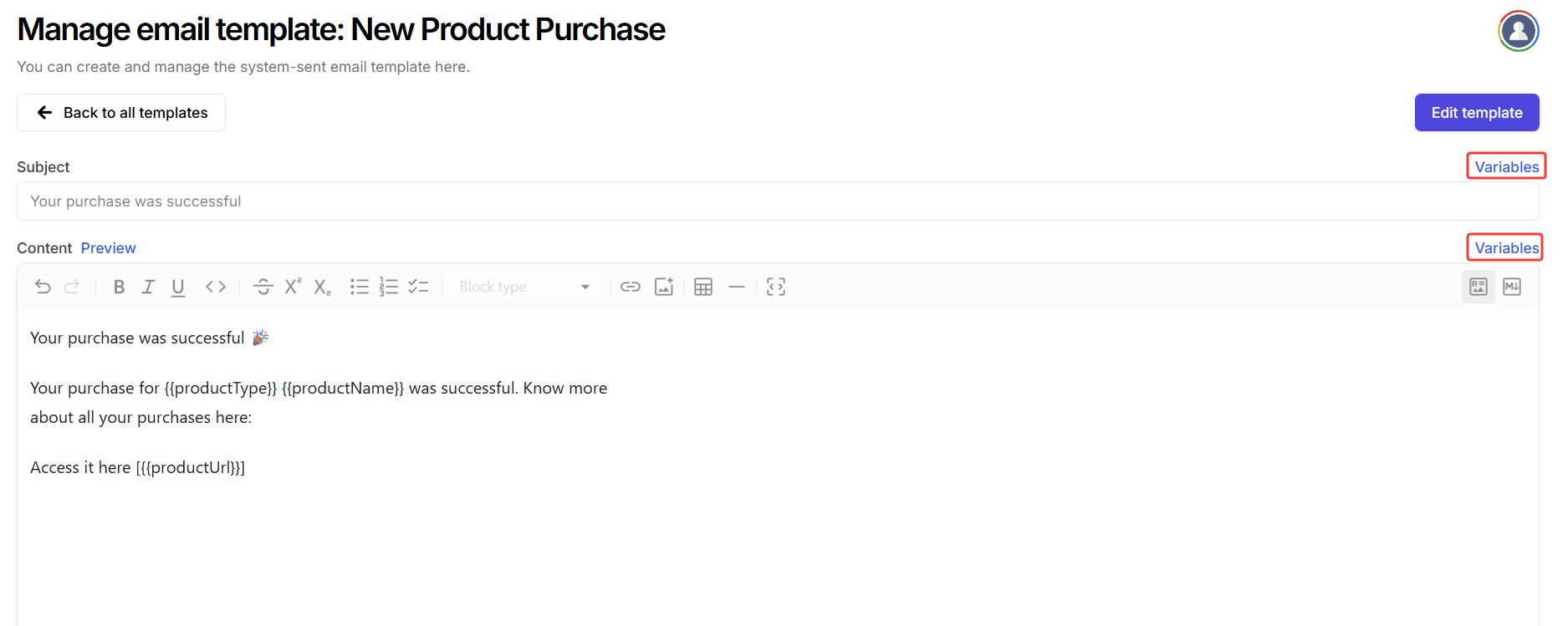Click the Subject input field

[777, 201]
